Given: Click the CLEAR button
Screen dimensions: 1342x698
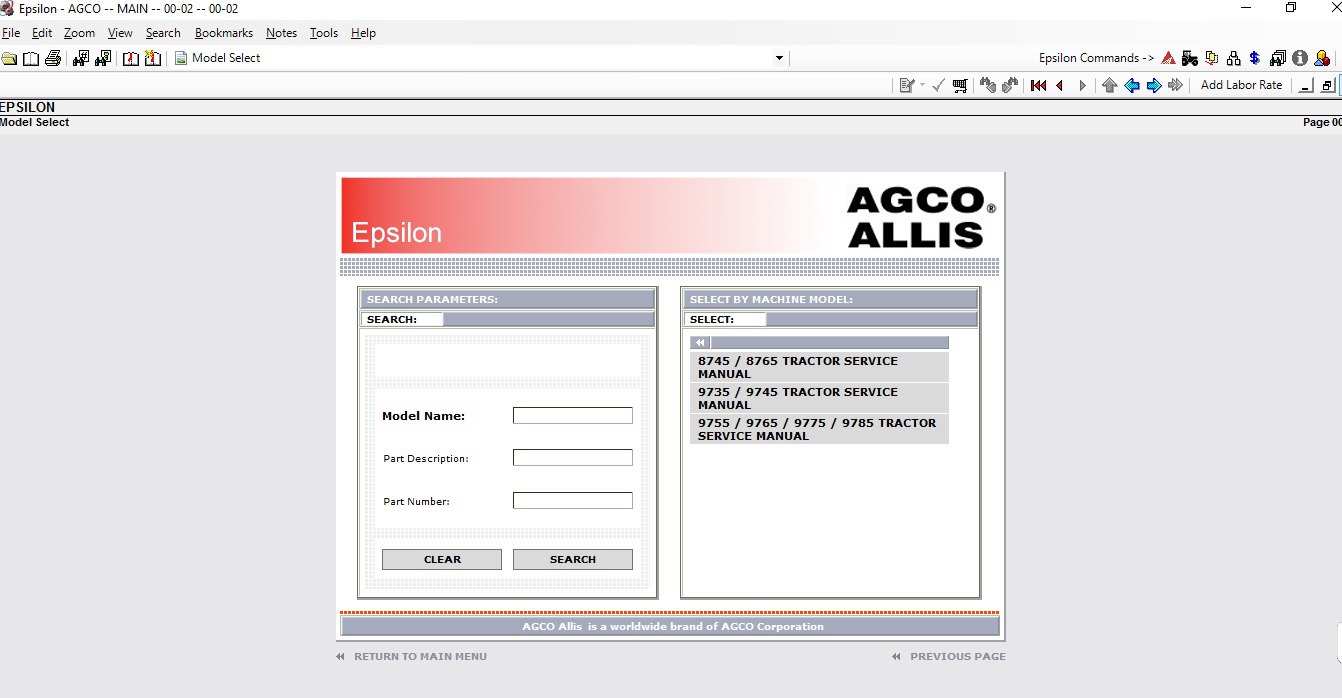Looking at the screenshot, I should pos(442,560).
